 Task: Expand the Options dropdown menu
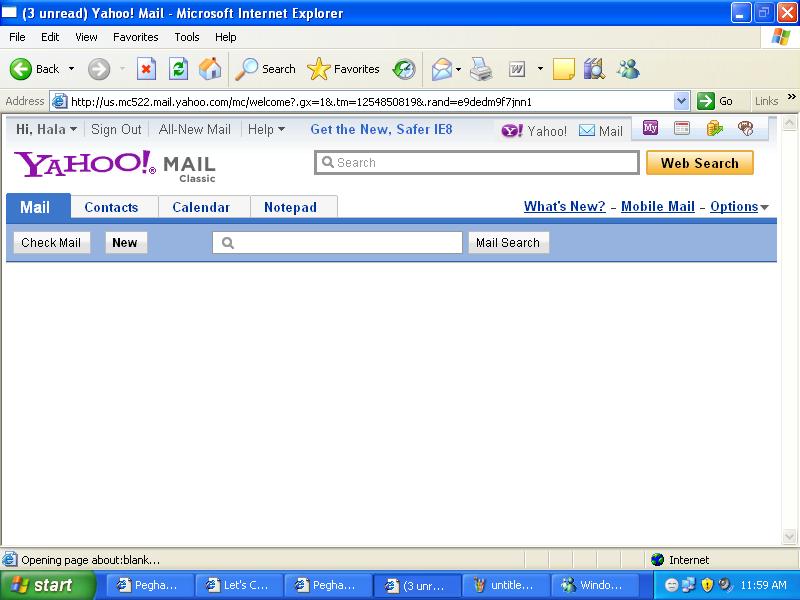pos(739,207)
